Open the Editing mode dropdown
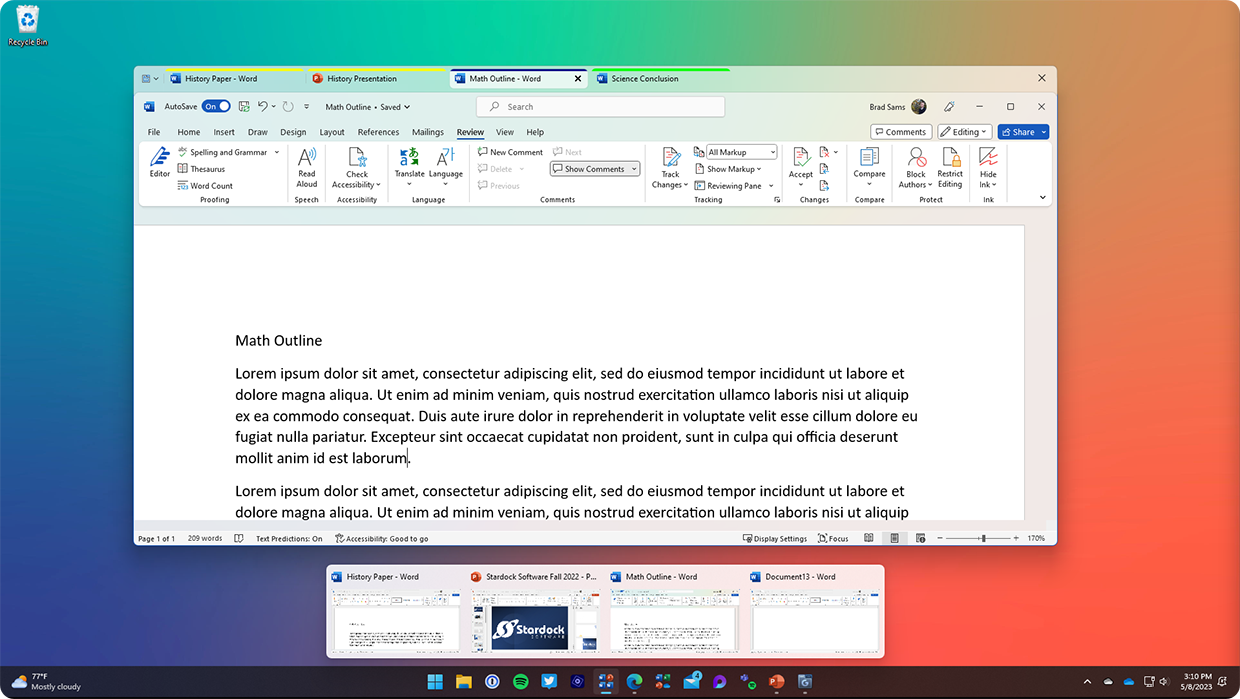The image size is (1240, 699). (964, 132)
